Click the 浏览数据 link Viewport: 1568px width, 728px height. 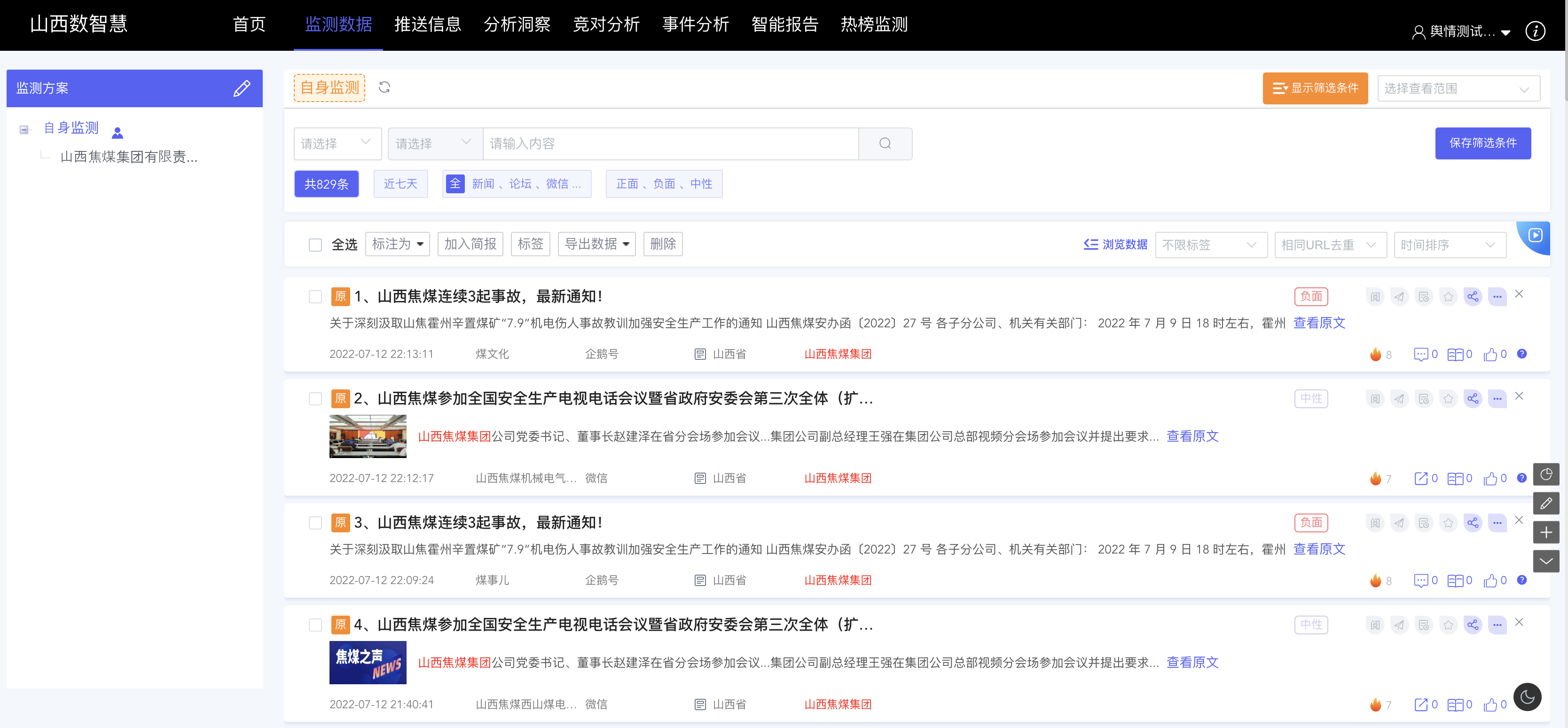(x=1115, y=245)
